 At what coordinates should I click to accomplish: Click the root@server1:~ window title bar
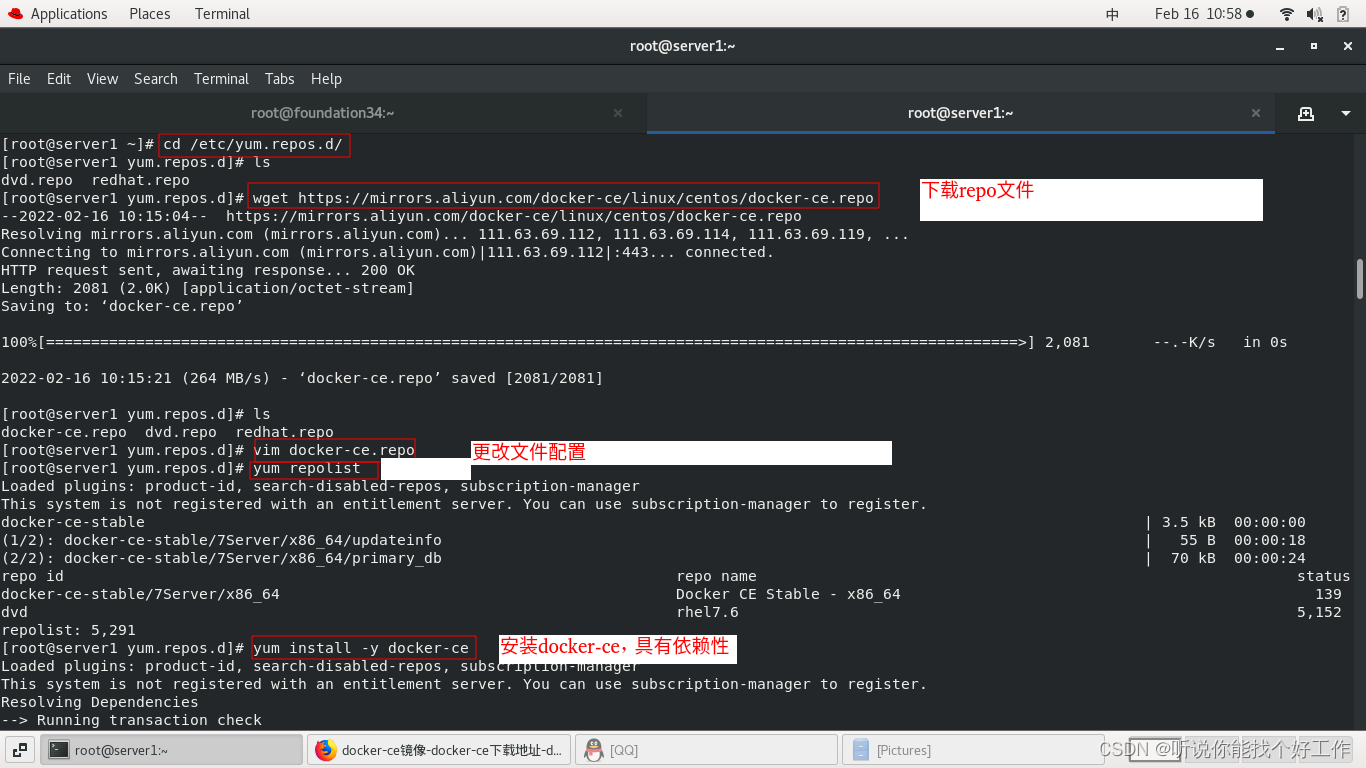(x=683, y=46)
